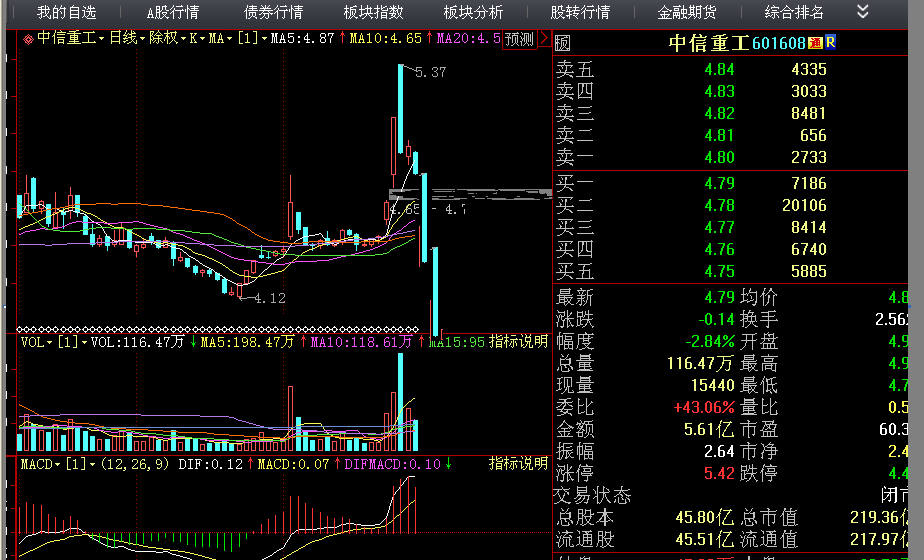Viewport: 924px width, 560px height.
Task: Click 振幅 value 2.64
Action: [x=720, y=452]
